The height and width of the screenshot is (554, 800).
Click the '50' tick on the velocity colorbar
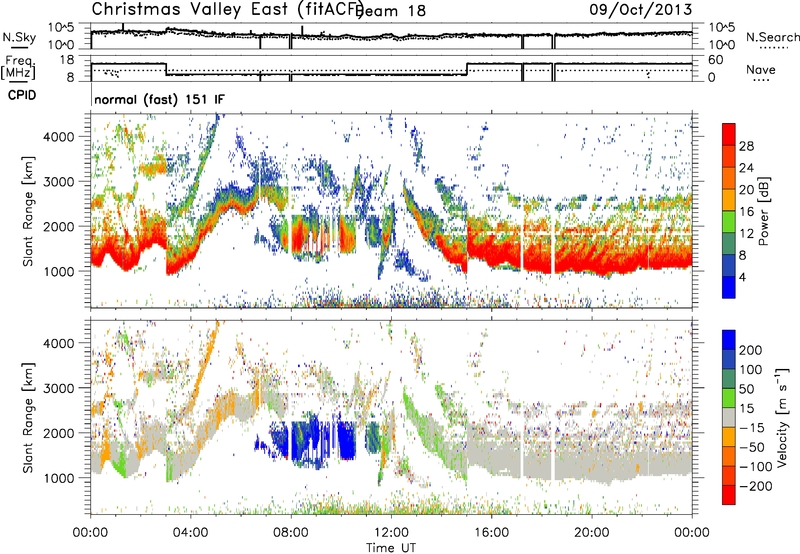pyautogui.click(x=746, y=389)
